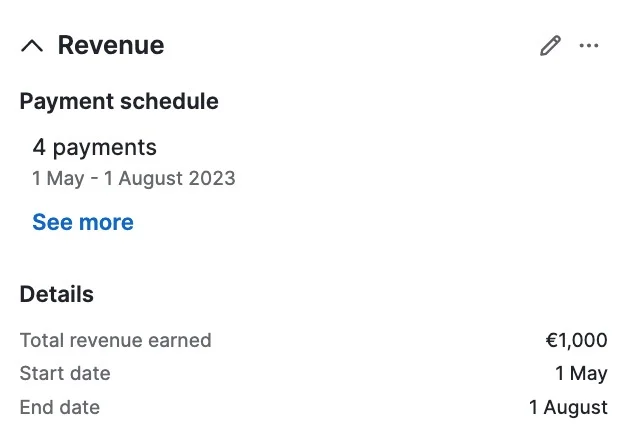
Task: Click the pencil edit icon
Action: pos(550,45)
